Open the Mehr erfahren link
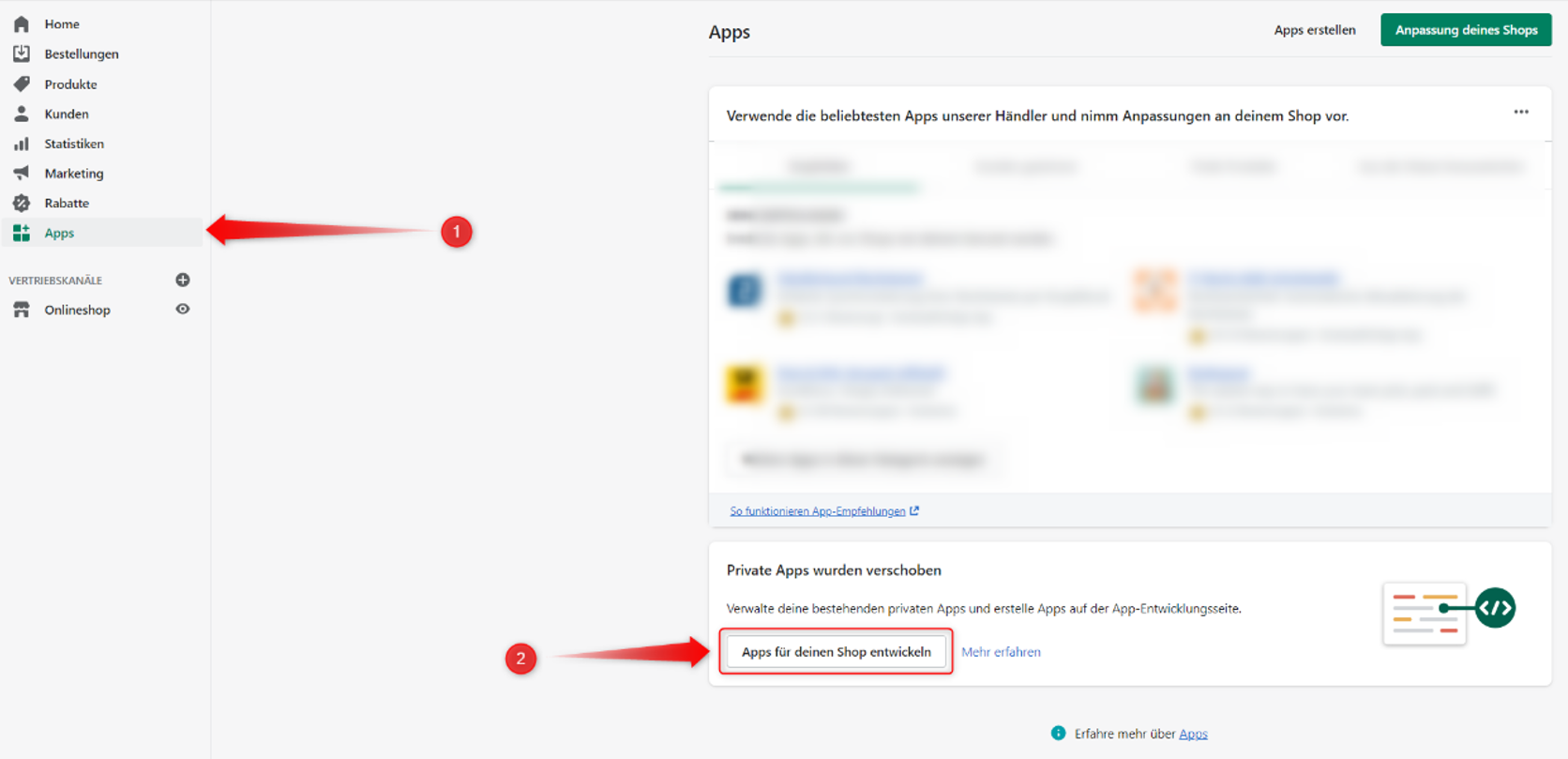1568x759 pixels. click(x=1001, y=652)
